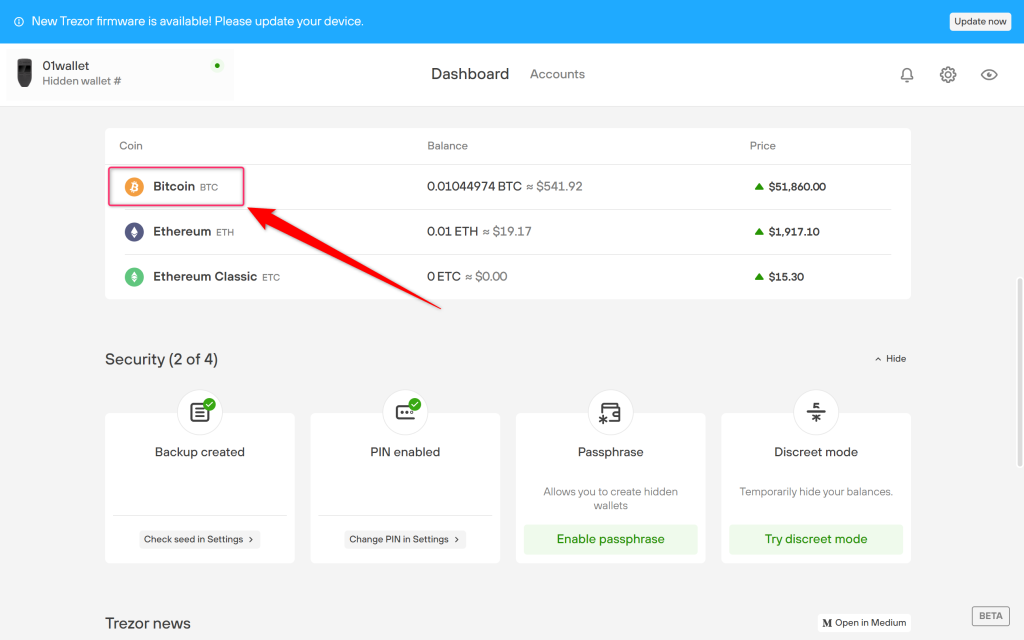1024x640 pixels.
Task: Open the notifications bell
Action: tap(906, 75)
